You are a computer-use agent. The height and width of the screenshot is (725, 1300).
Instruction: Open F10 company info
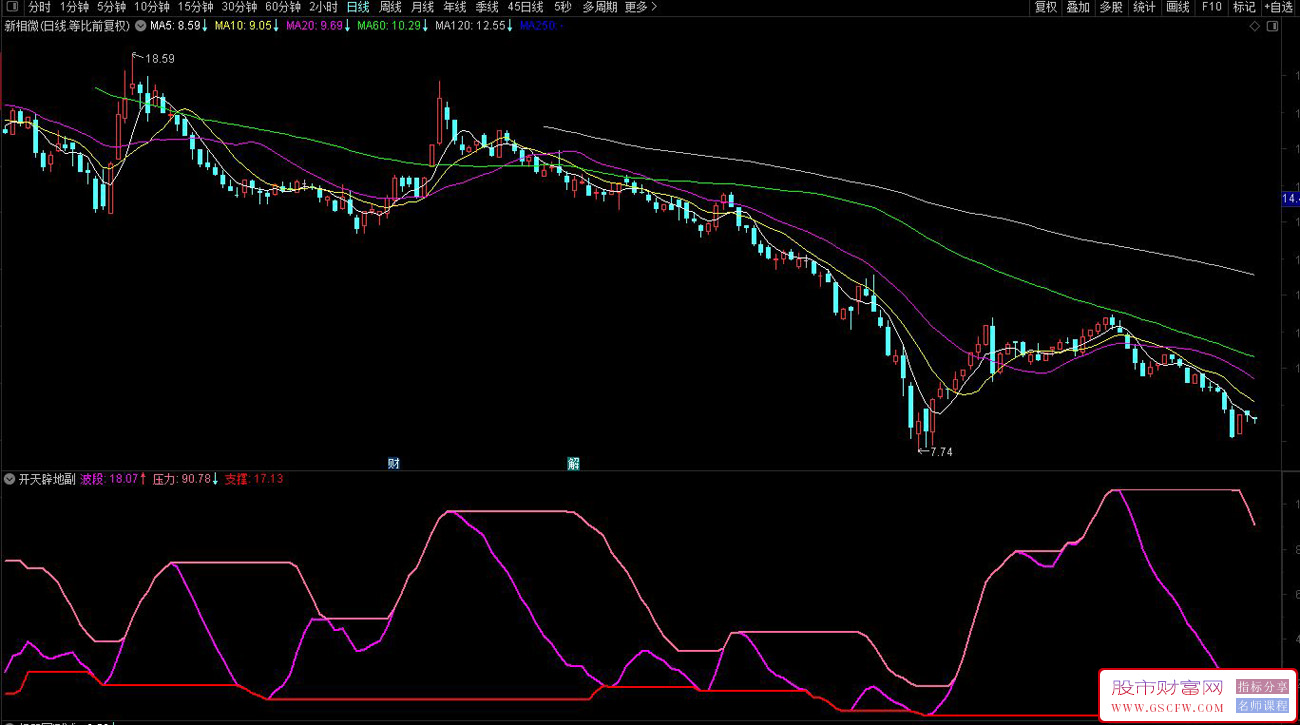(x=1211, y=7)
